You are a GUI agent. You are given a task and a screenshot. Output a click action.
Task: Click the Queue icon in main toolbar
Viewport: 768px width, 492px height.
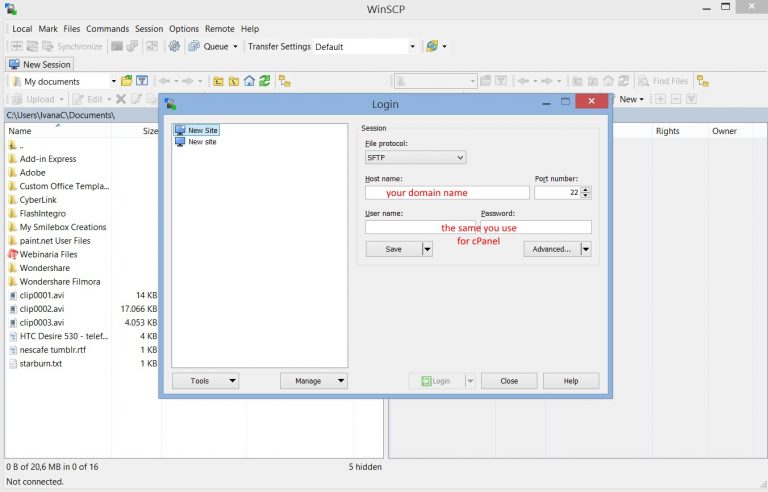194,46
